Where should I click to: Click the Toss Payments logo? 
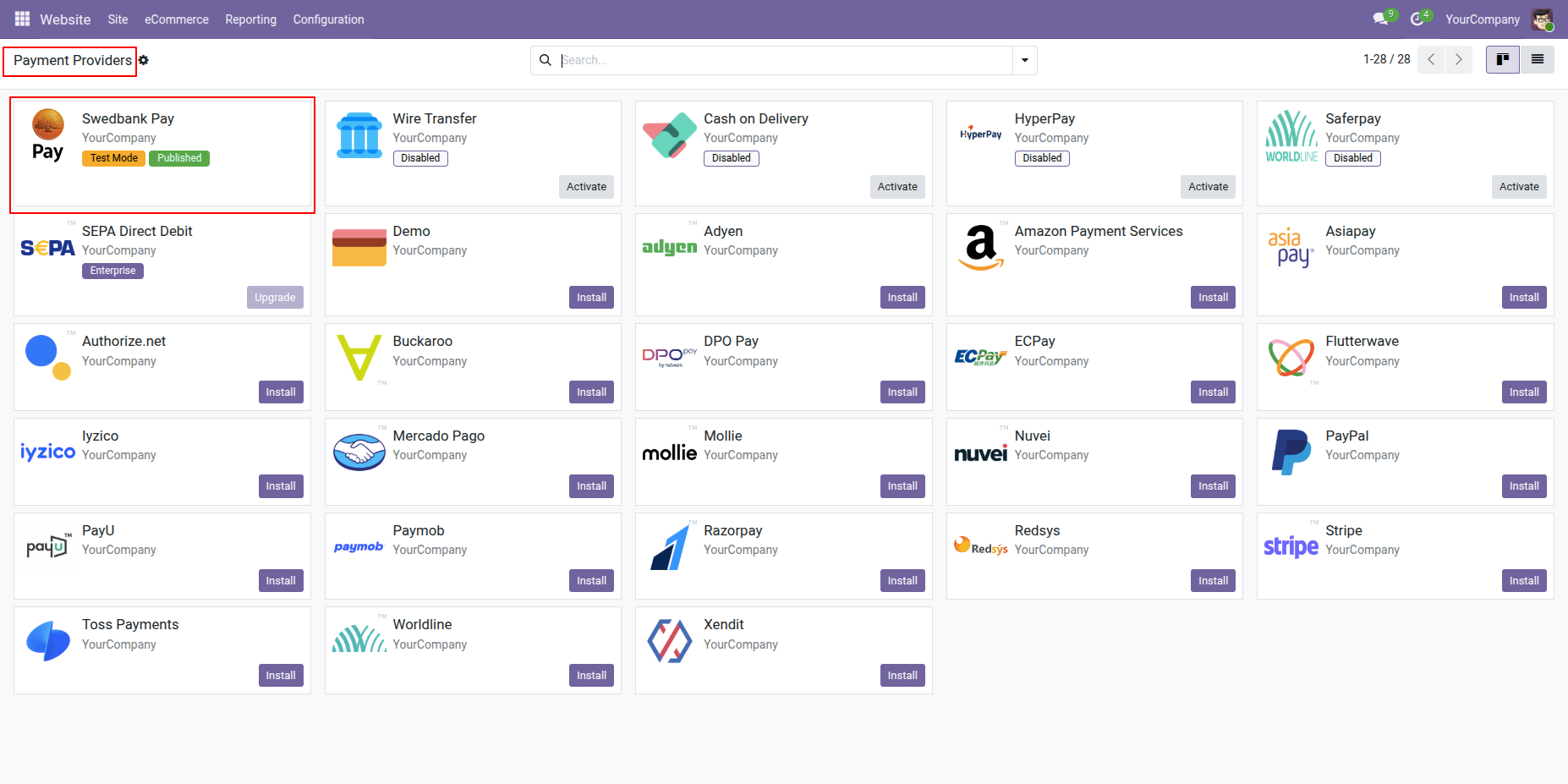[x=48, y=641]
